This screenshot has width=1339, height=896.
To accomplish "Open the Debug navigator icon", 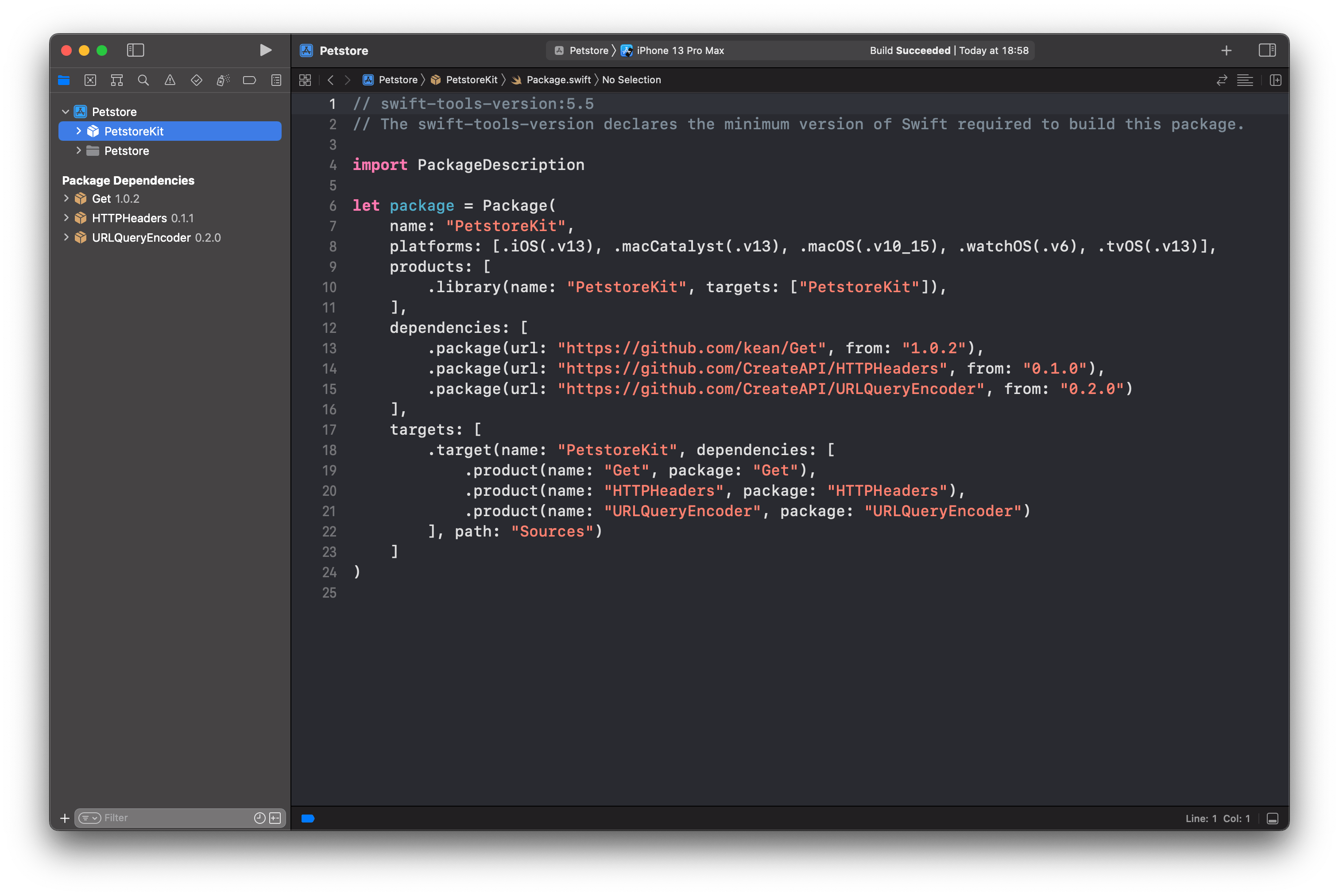I will point(223,80).
